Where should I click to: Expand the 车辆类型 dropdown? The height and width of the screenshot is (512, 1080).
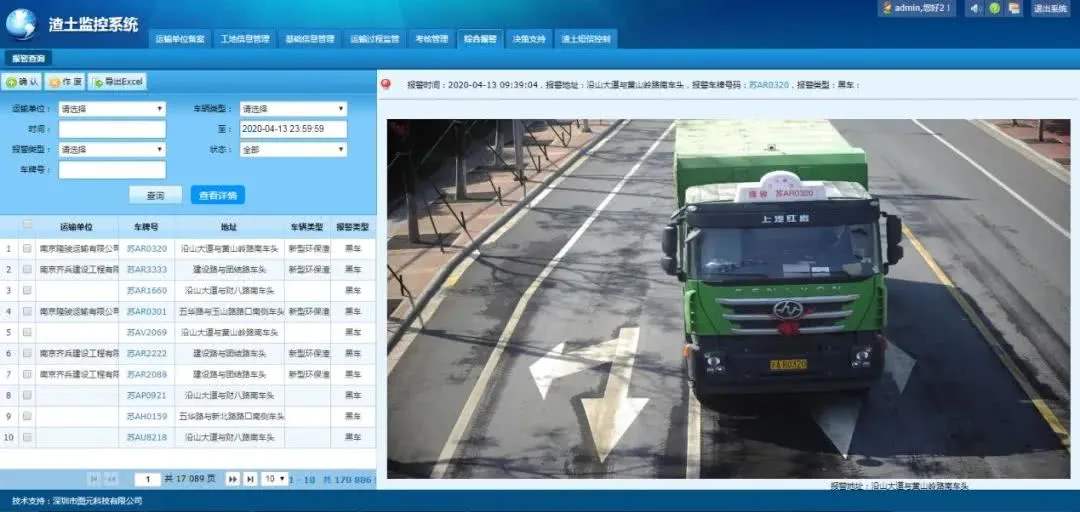pos(293,109)
